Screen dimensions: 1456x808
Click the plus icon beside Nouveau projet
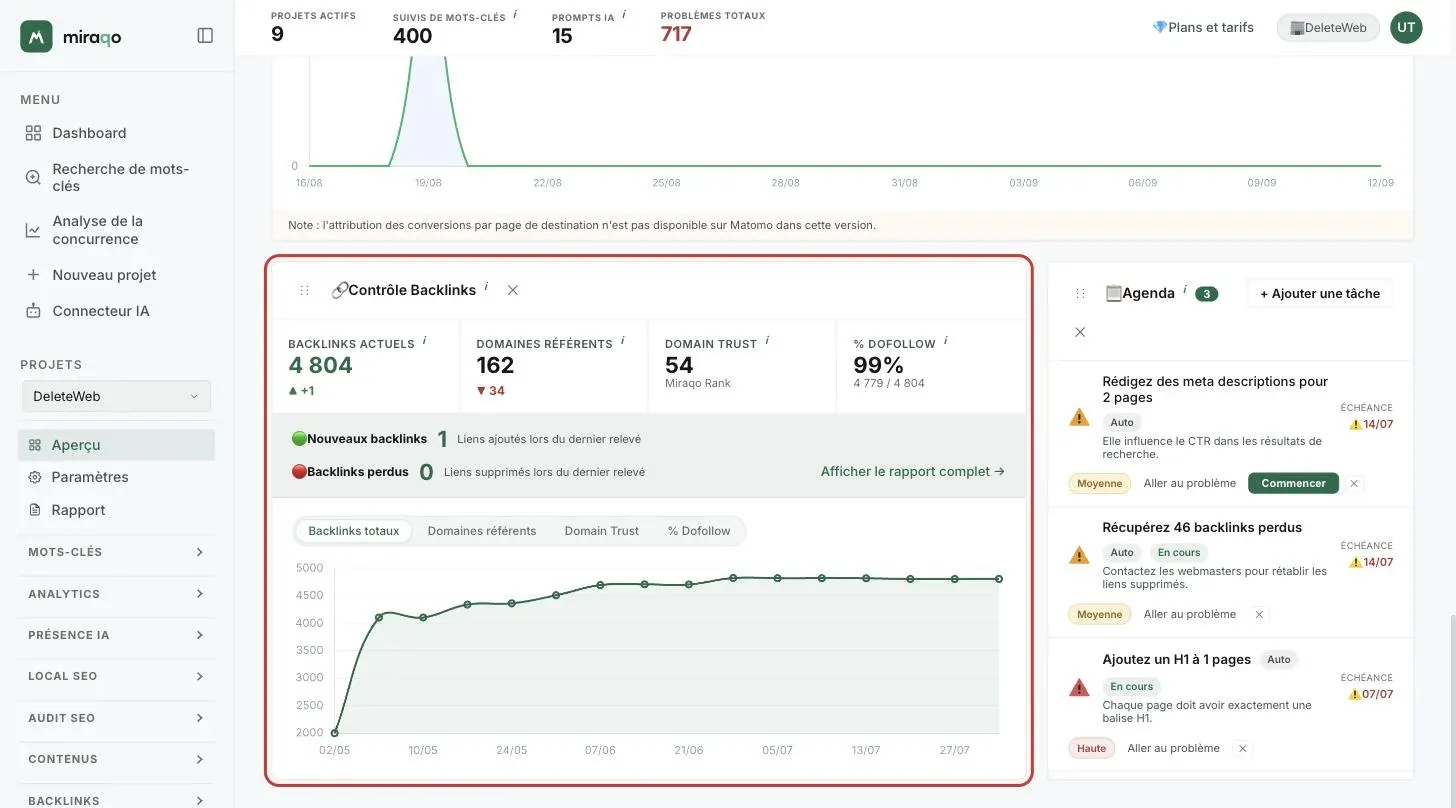33,275
